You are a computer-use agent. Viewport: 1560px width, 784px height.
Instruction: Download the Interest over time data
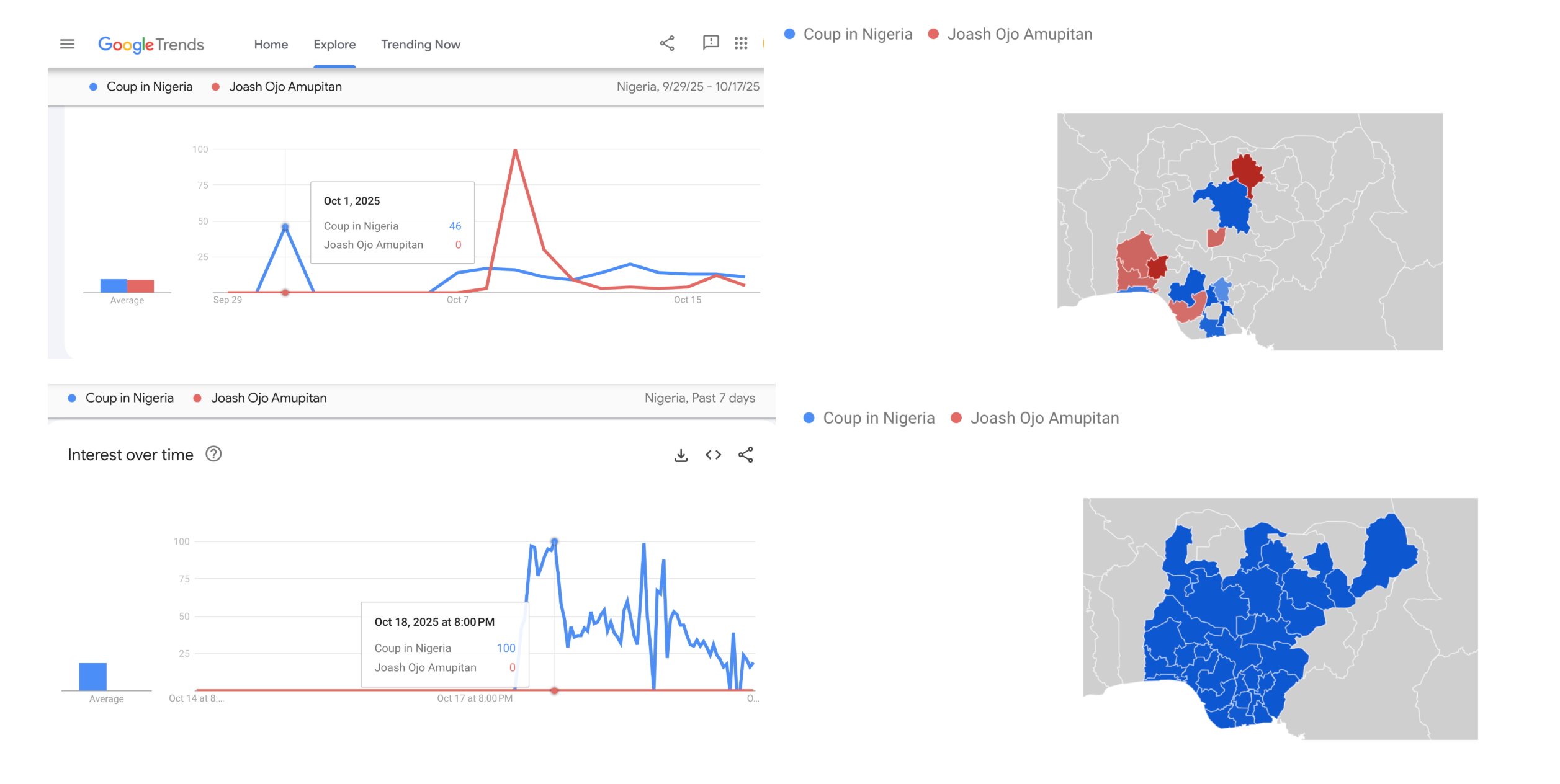(681, 456)
